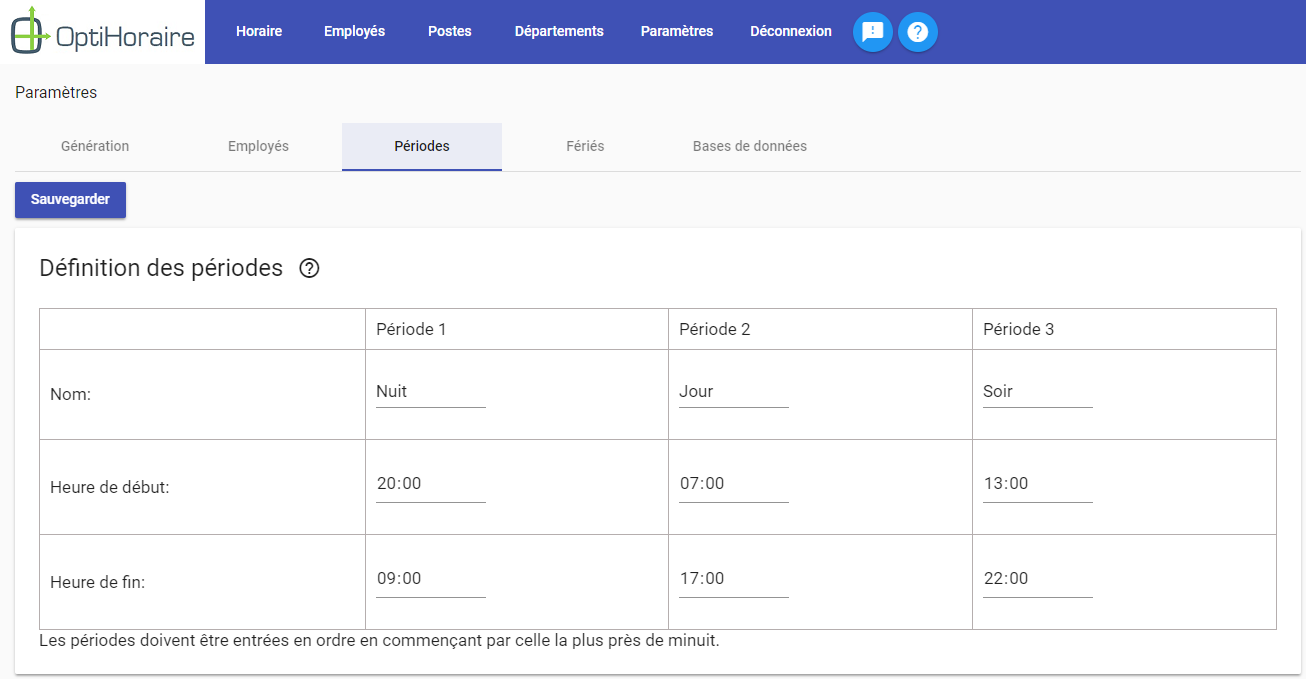Edit end time 22:00 for Période 3

click(1038, 579)
